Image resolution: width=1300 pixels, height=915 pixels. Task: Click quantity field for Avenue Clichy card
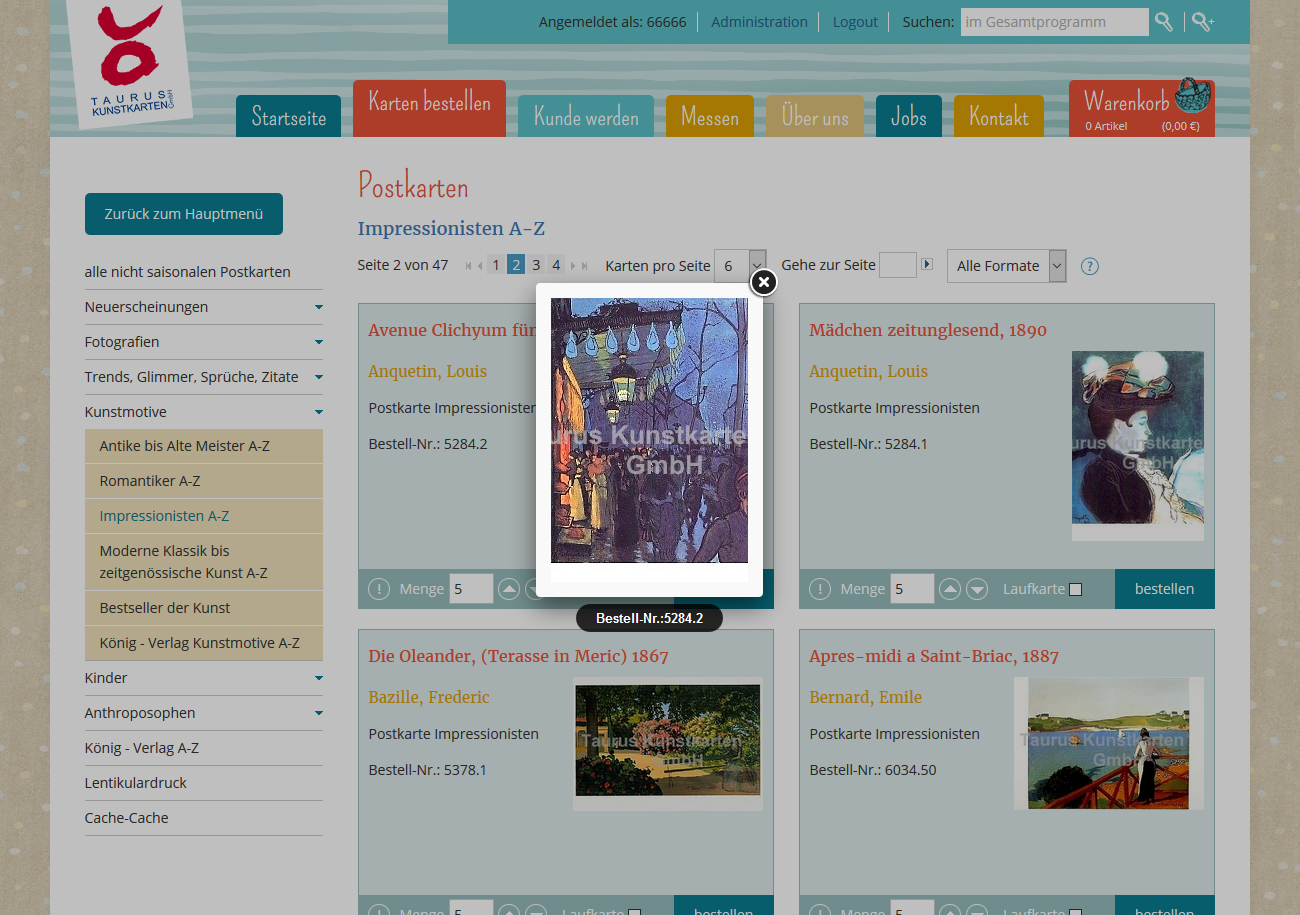[471, 589]
